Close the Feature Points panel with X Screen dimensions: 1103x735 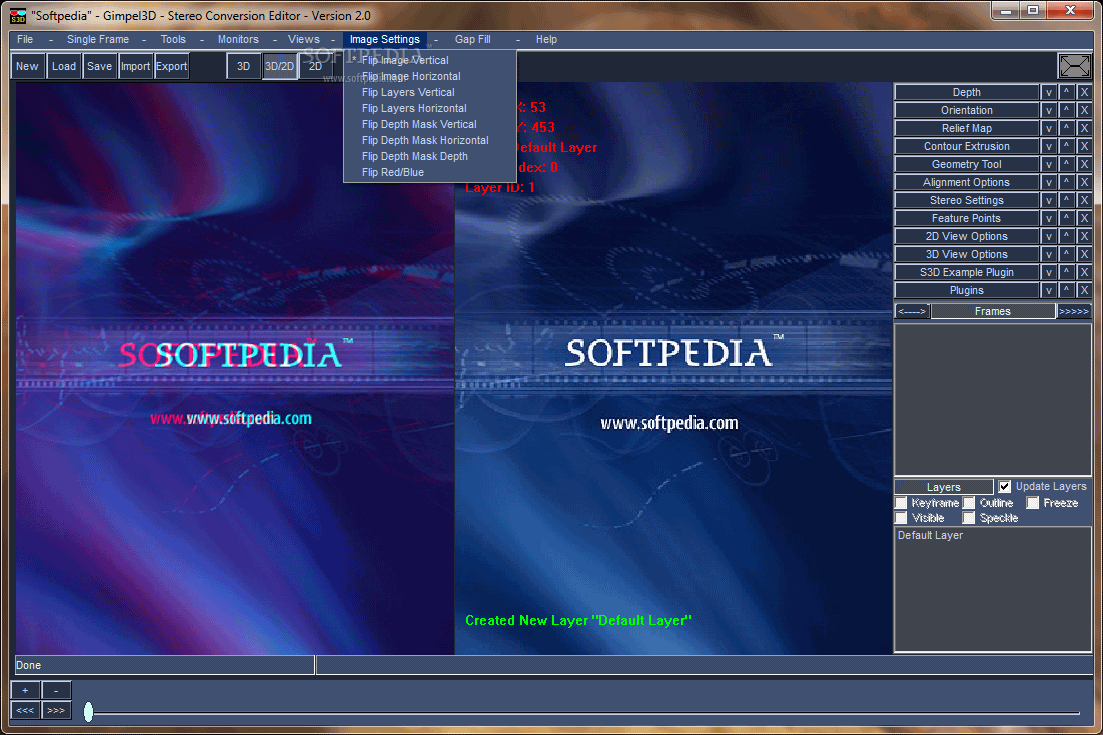[1084, 218]
